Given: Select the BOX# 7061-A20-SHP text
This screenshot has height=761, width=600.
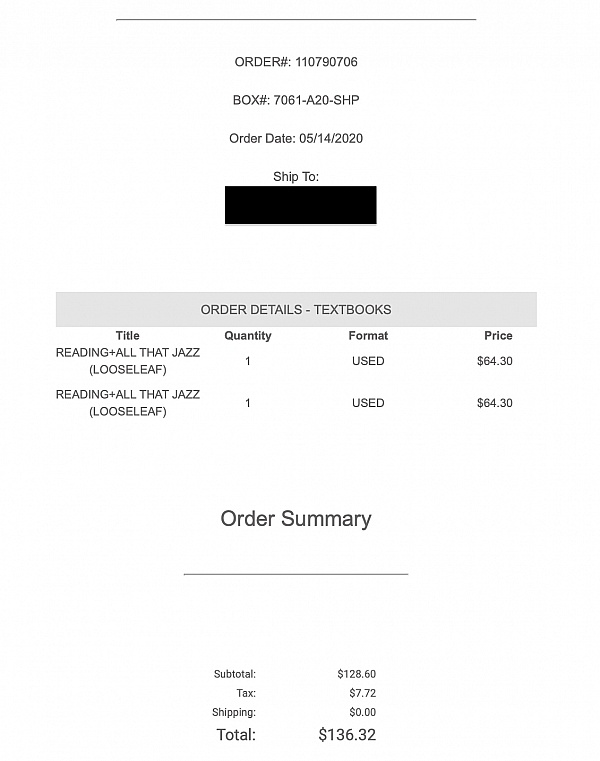Looking at the screenshot, I should point(296,100).
